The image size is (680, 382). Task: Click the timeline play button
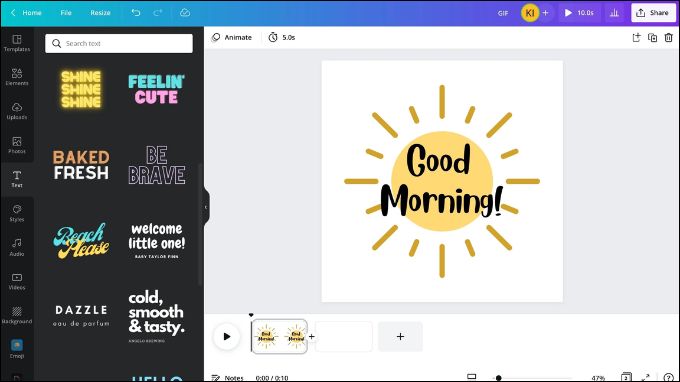coord(226,336)
